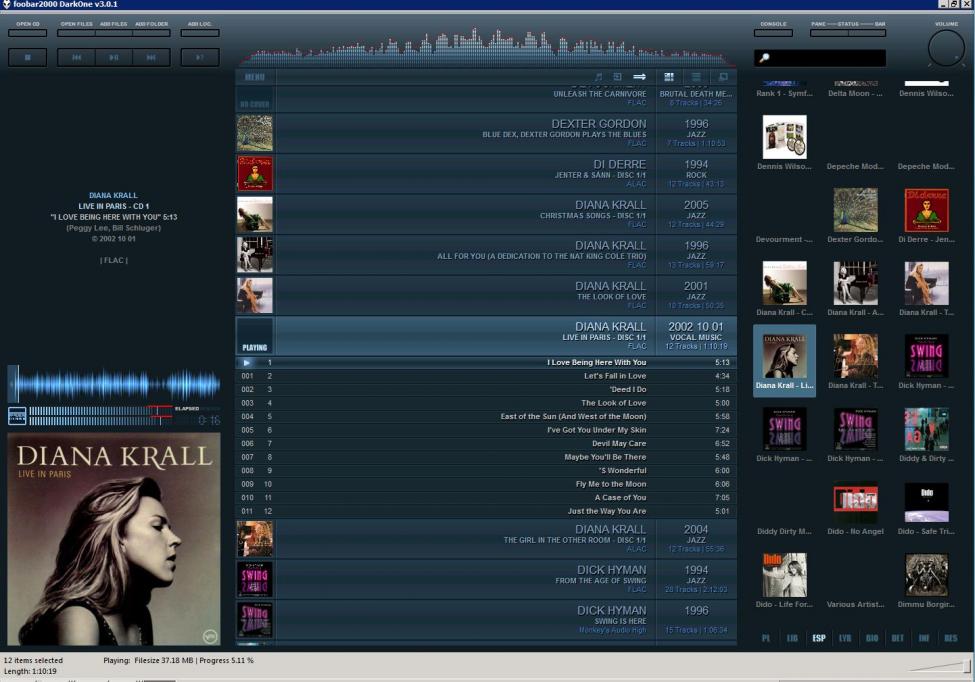
Task: Click the music note icon in playlist toolbar
Action: tap(598, 76)
